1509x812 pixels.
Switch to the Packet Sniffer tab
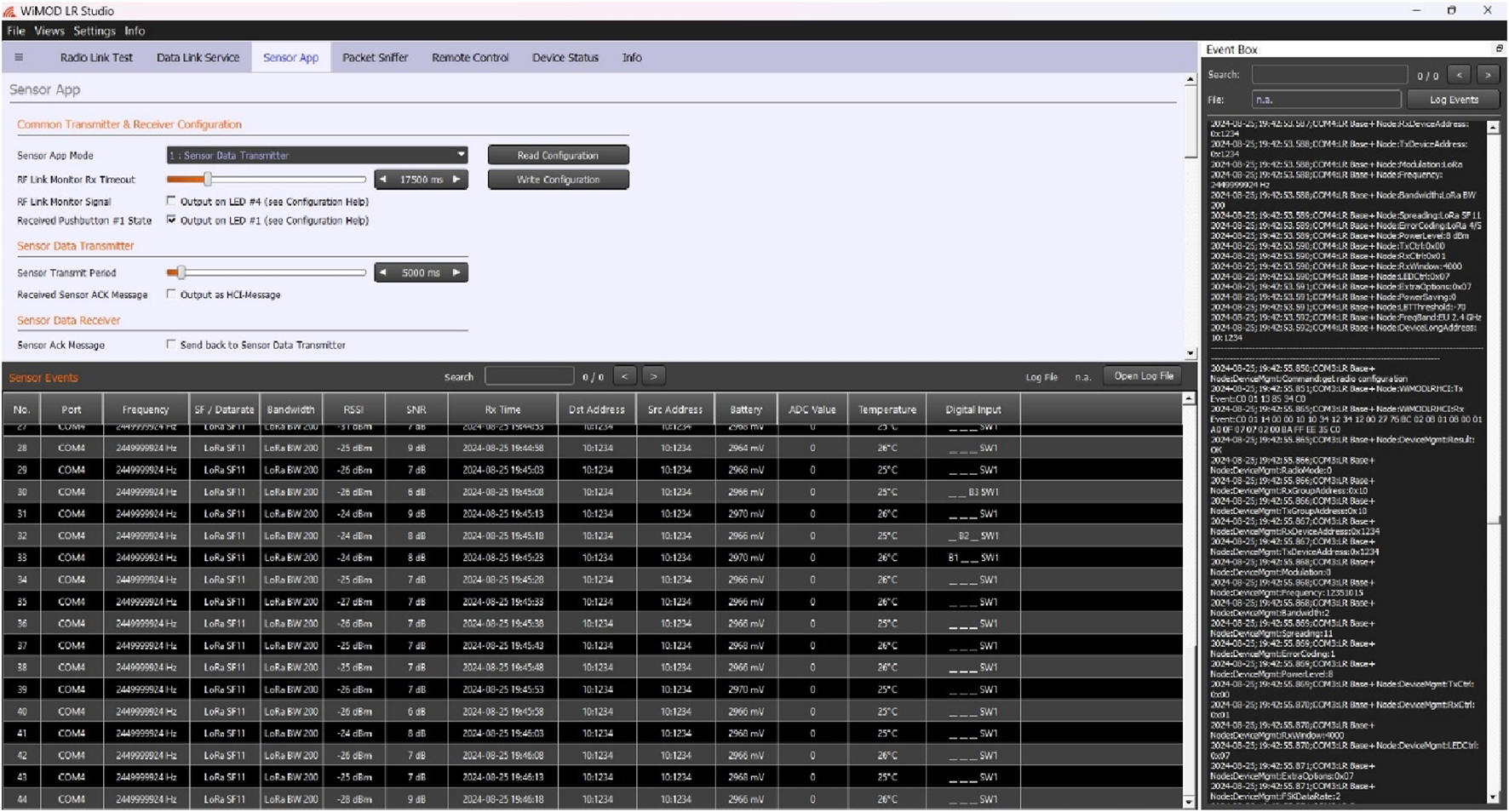(375, 58)
